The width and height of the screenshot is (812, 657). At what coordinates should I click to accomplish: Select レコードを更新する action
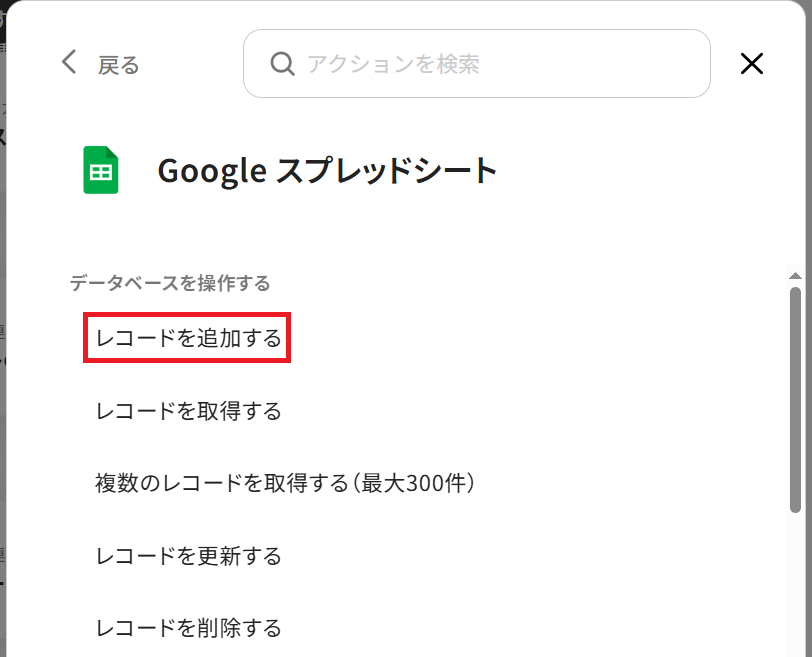pyautogui.click(x=188, y=556)
